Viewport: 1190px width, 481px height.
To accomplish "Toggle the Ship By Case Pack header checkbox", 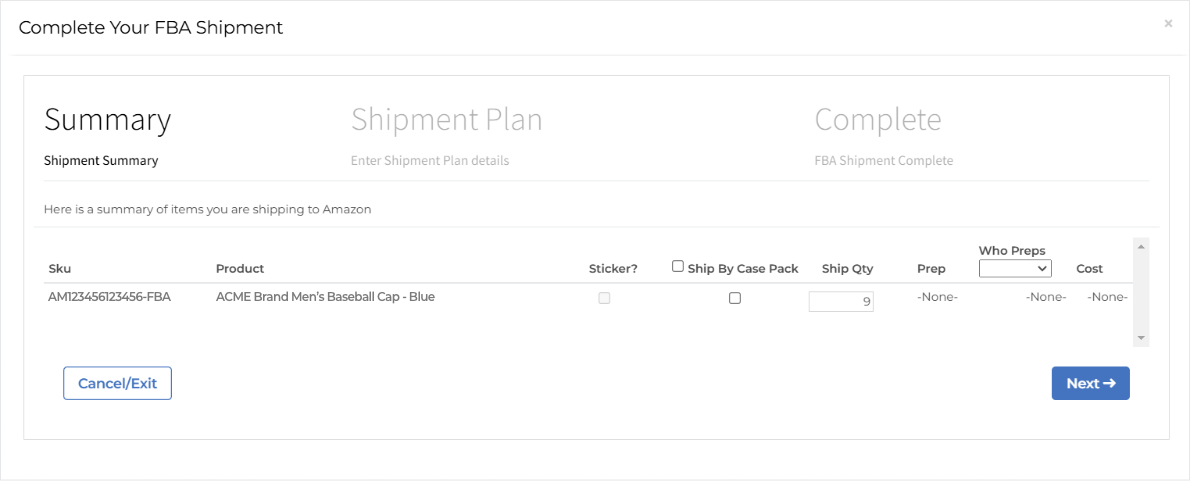I will 678,266.
